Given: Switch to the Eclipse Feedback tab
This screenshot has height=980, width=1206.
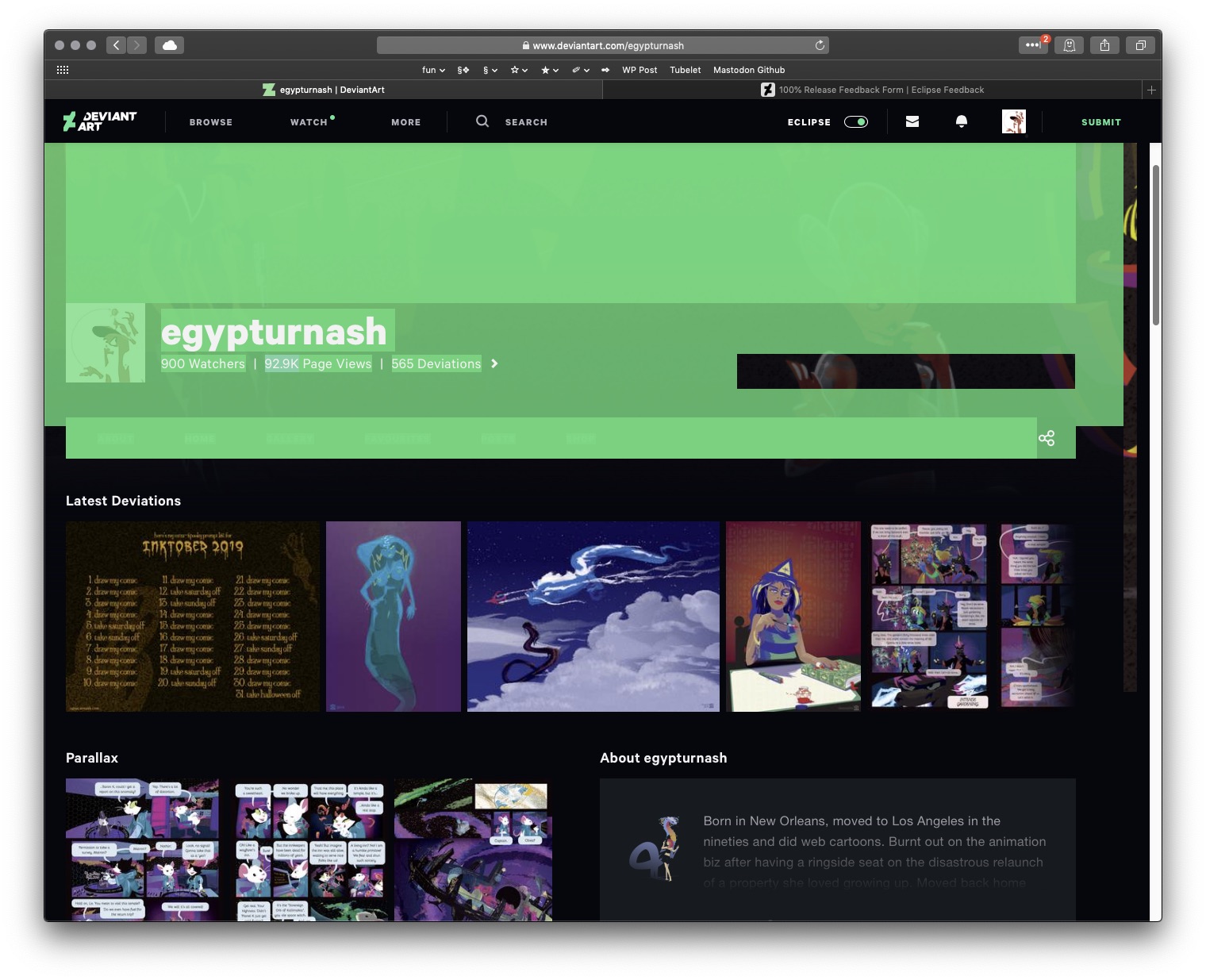Looking at the screenshot, I should pos(873,90).
